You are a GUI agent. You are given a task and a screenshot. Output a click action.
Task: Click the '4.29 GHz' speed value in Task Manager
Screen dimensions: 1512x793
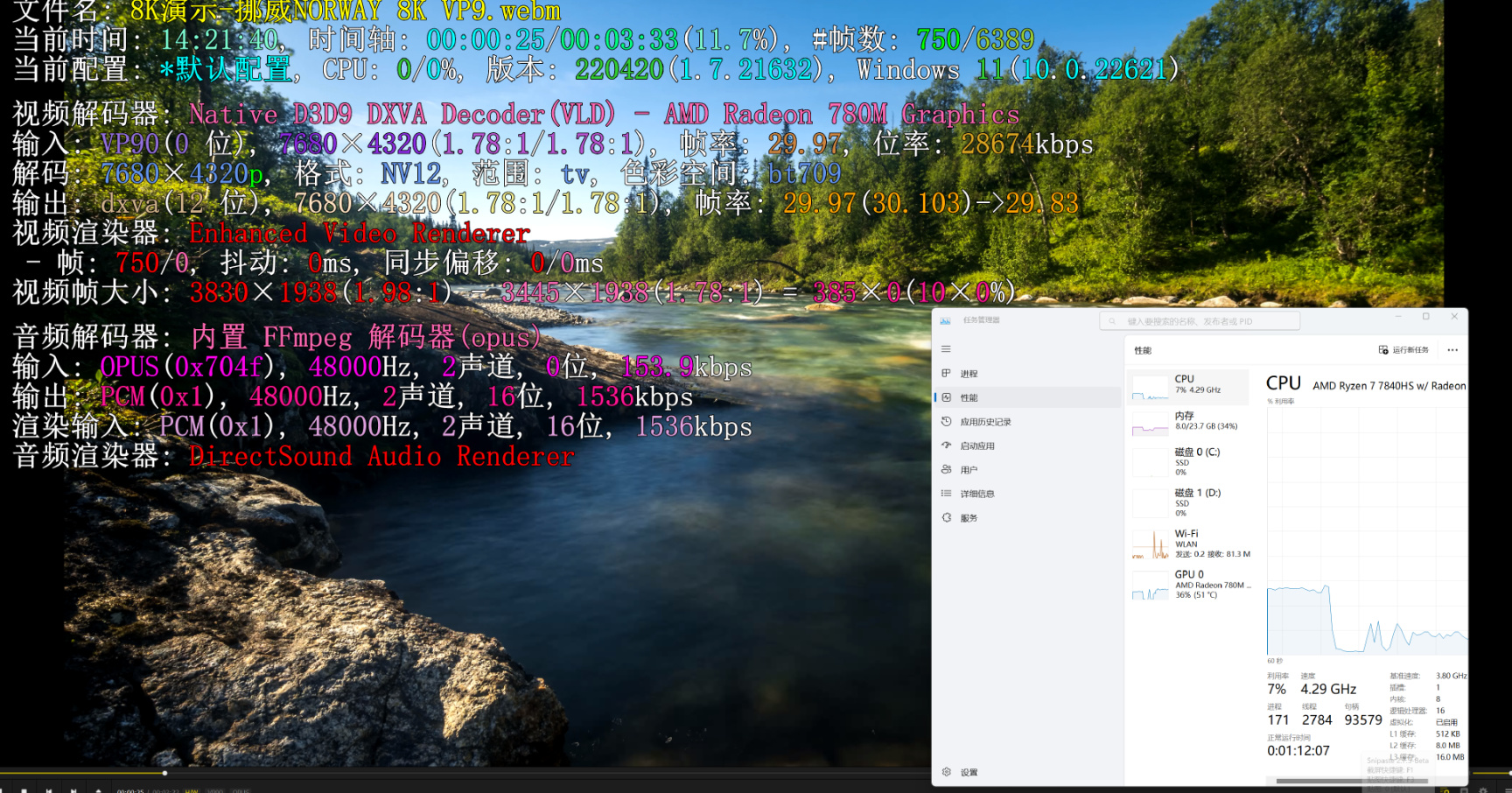pos(1328,690)
